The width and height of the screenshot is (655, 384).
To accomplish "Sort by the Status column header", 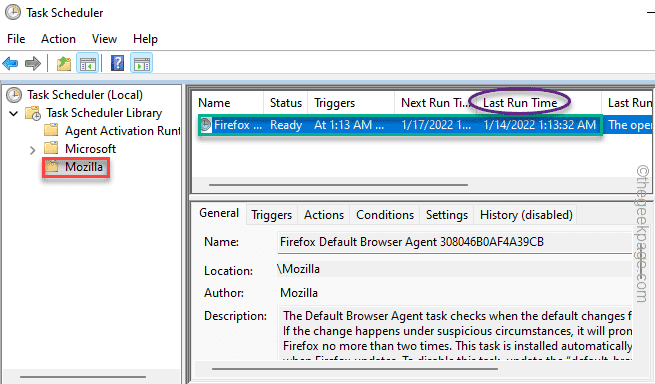I will tap(286, 103).
